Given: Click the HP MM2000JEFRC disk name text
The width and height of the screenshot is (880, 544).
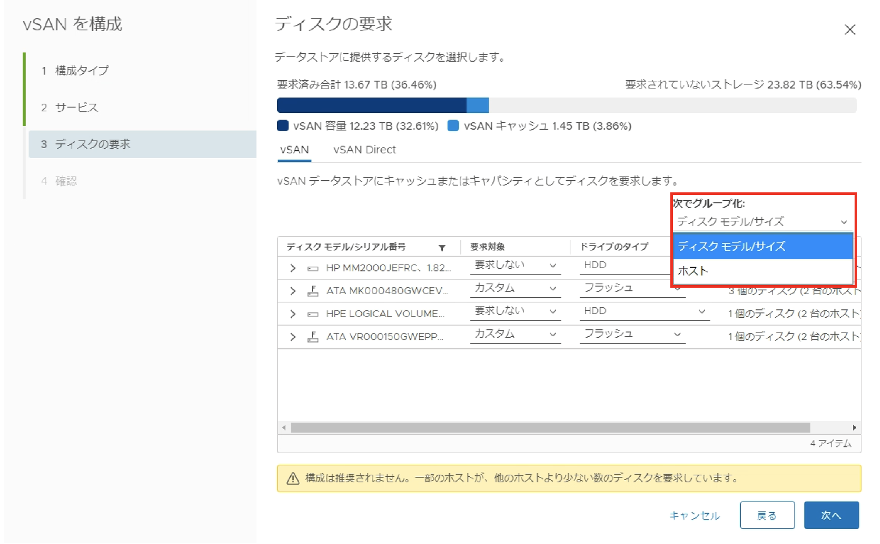Looking at the screenshot, I should point(388,268).
